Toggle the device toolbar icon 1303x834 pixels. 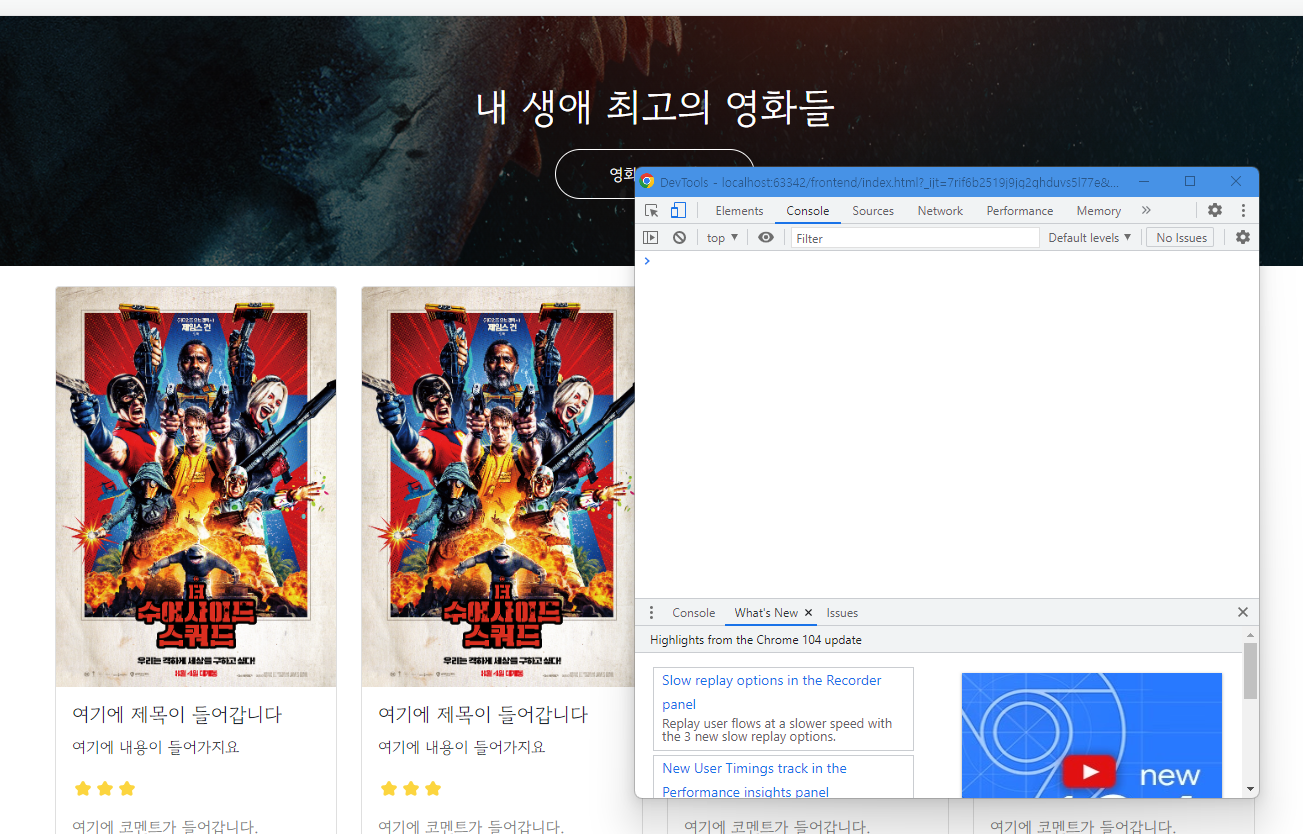678,211
